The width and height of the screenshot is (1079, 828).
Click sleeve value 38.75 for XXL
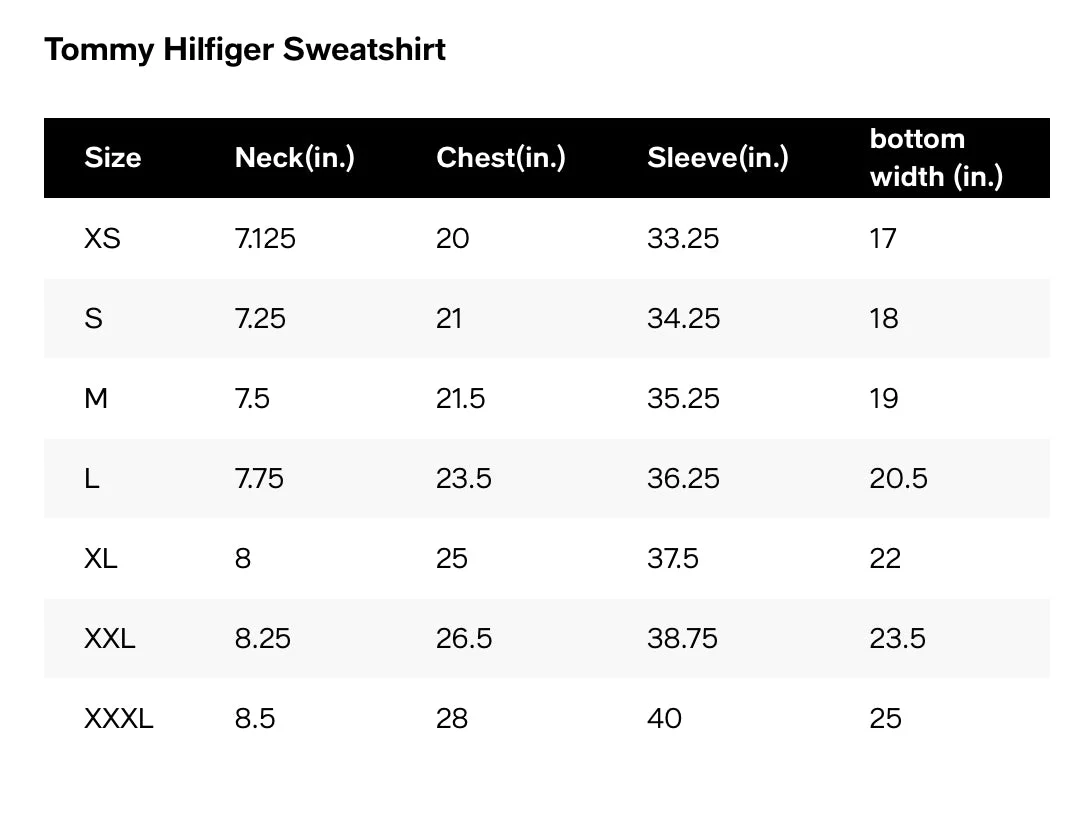[683, 638]
